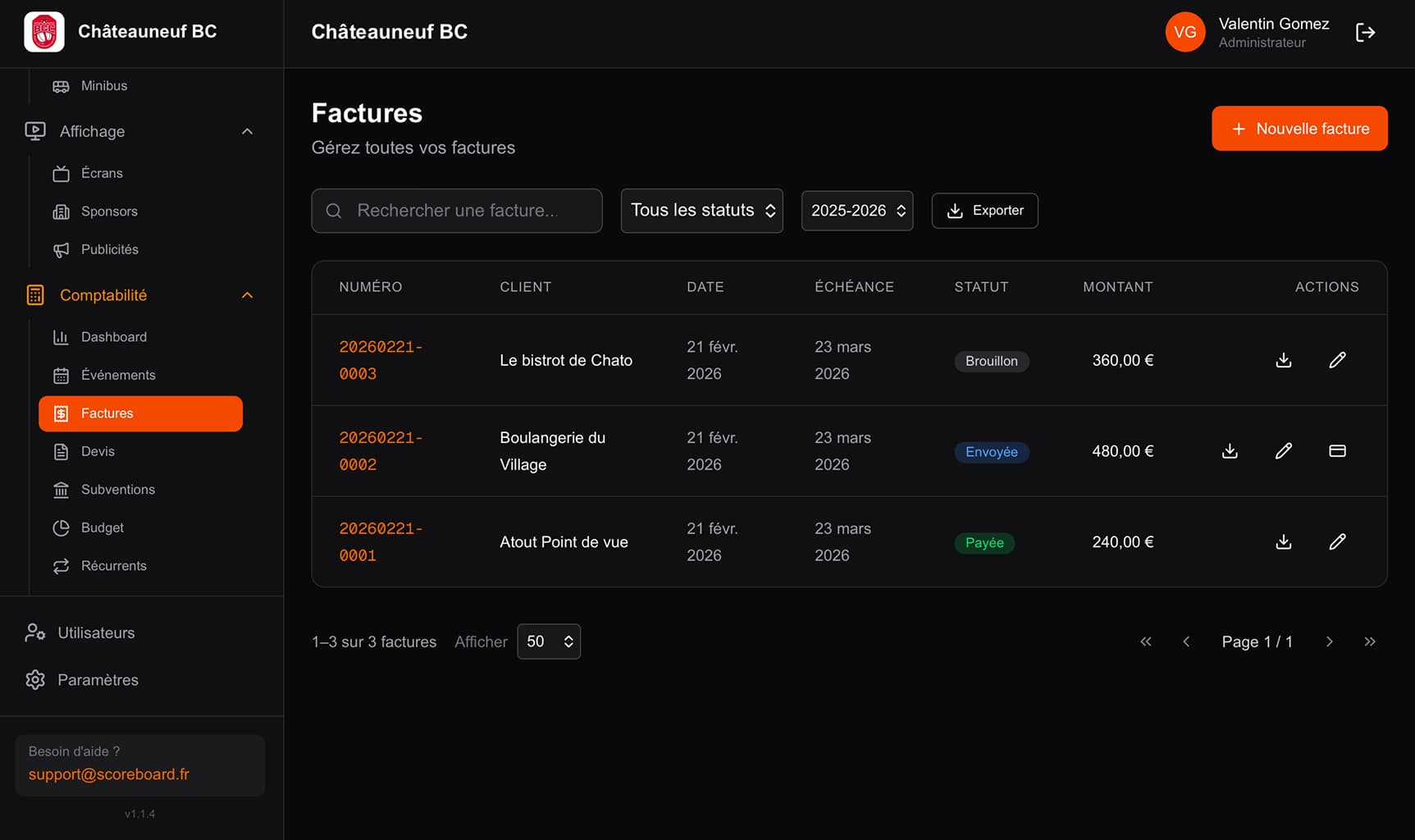1415x840 pixels.
Task: Download the Atout Point de vue invoice
Action: click(1284, 542)
